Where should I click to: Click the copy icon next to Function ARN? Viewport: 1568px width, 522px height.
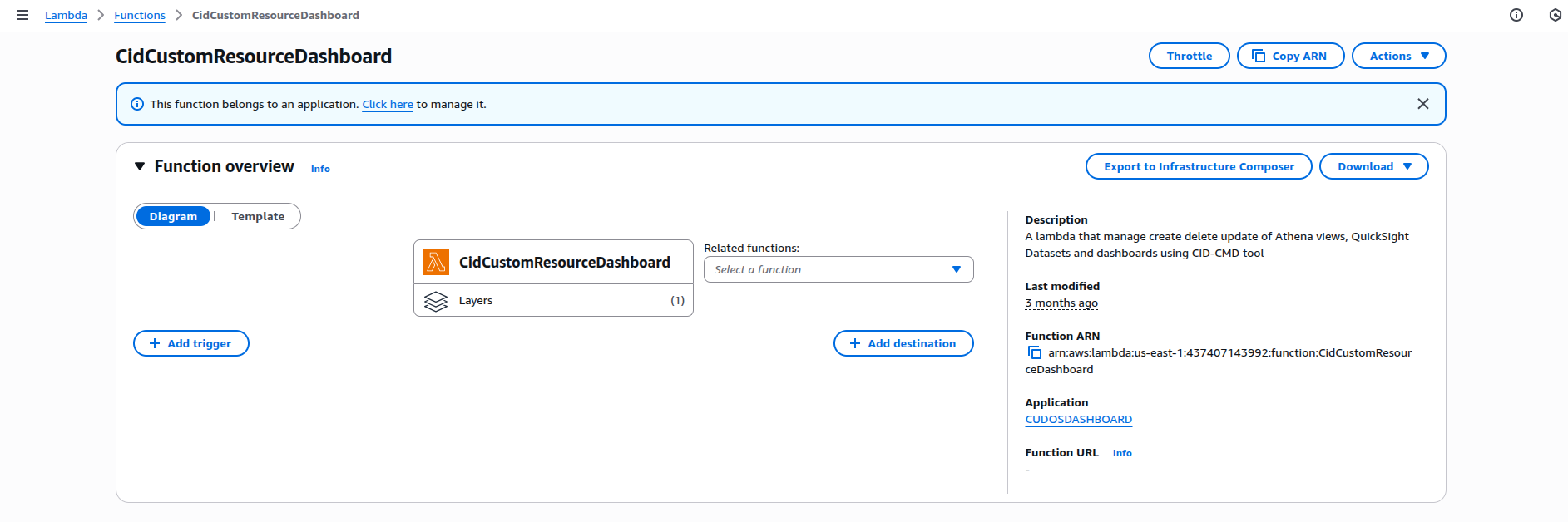[x=1034, y=352]
